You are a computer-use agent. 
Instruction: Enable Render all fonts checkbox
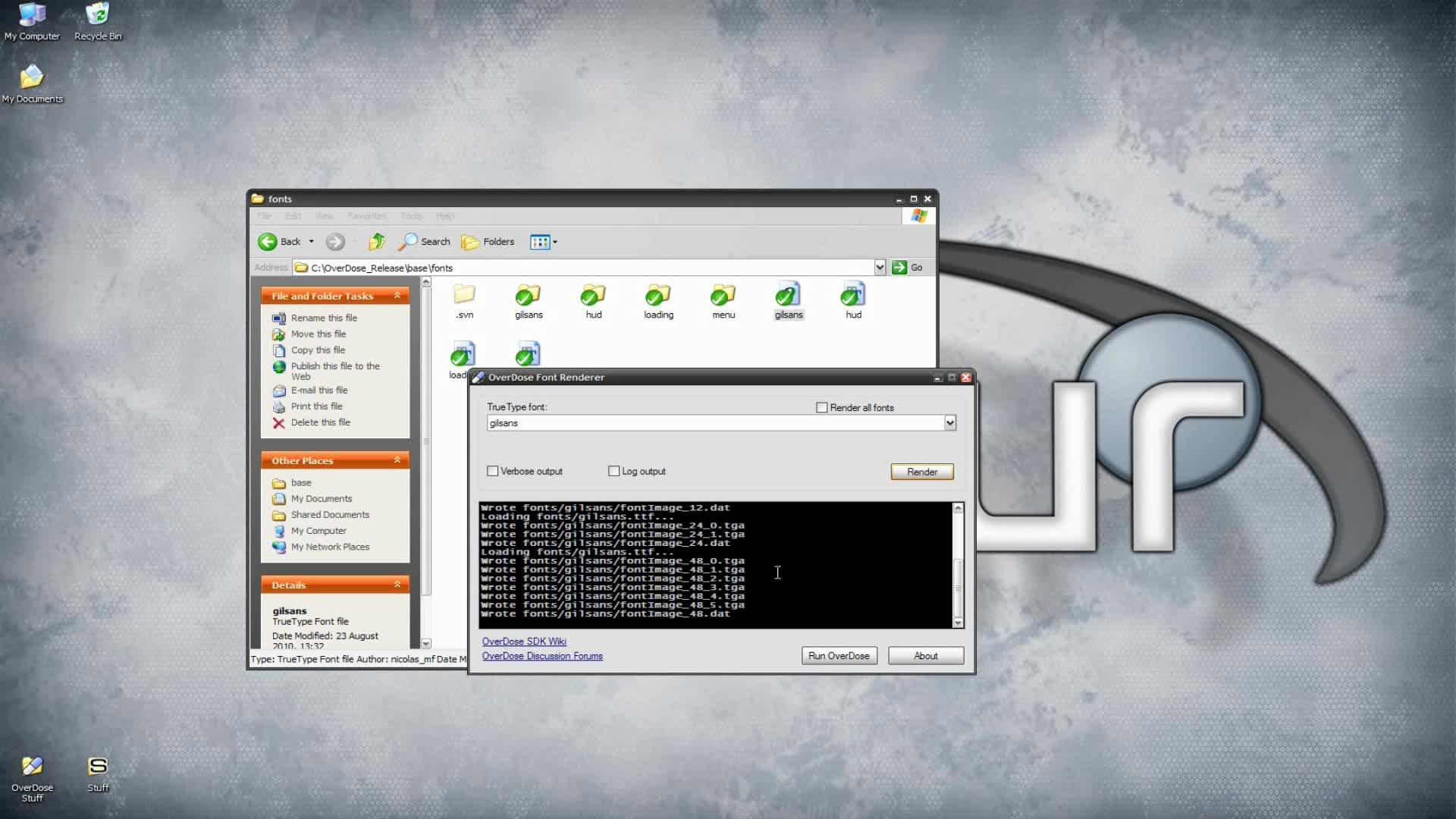point(821,407)
